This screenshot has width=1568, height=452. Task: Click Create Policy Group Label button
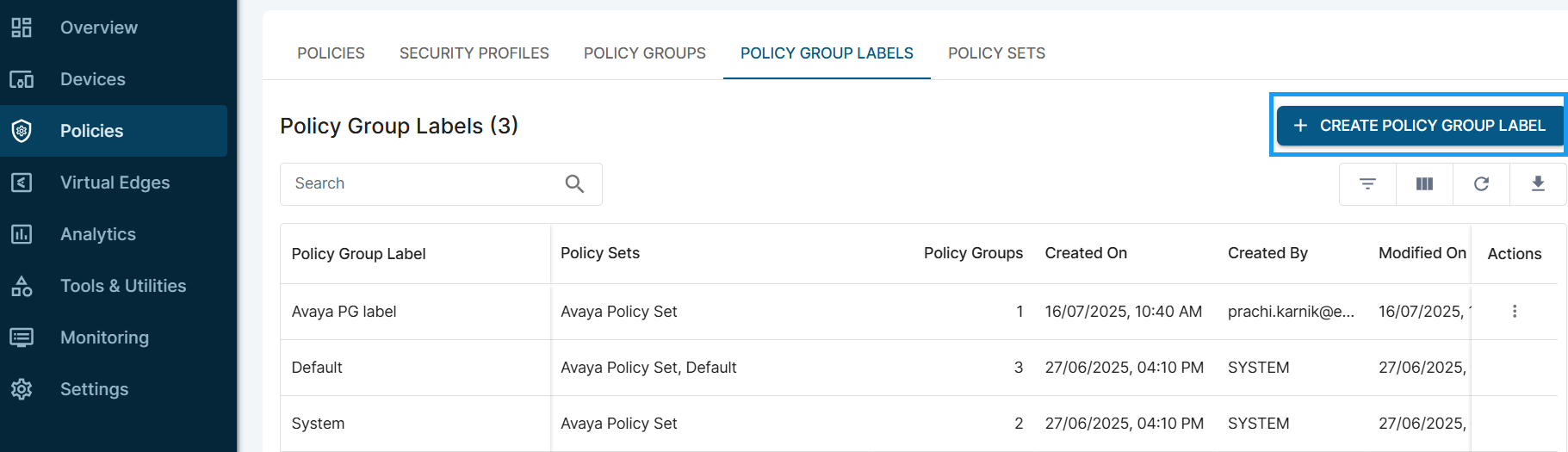click(x=1419, y=126)
